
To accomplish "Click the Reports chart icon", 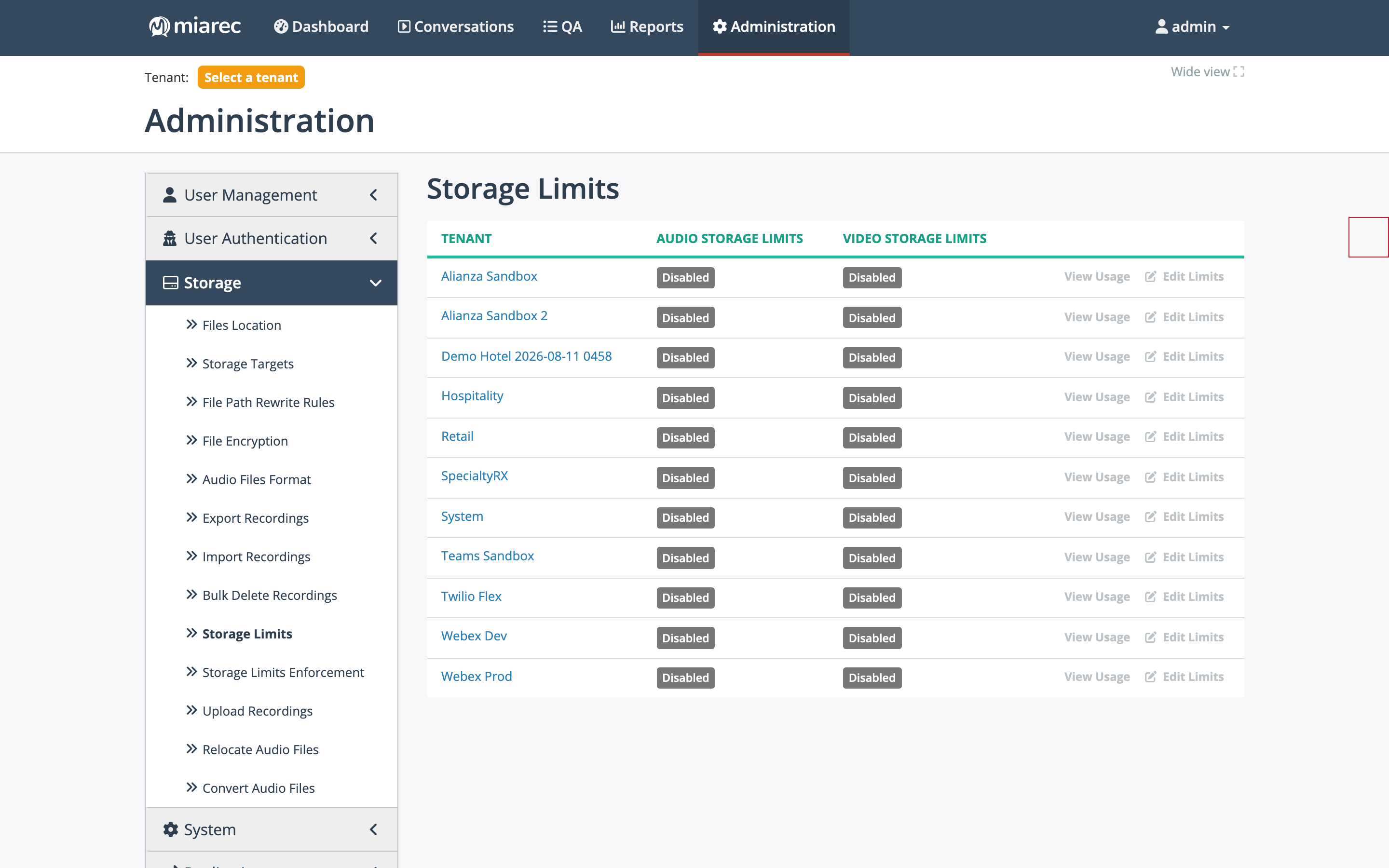I will 618,27.
